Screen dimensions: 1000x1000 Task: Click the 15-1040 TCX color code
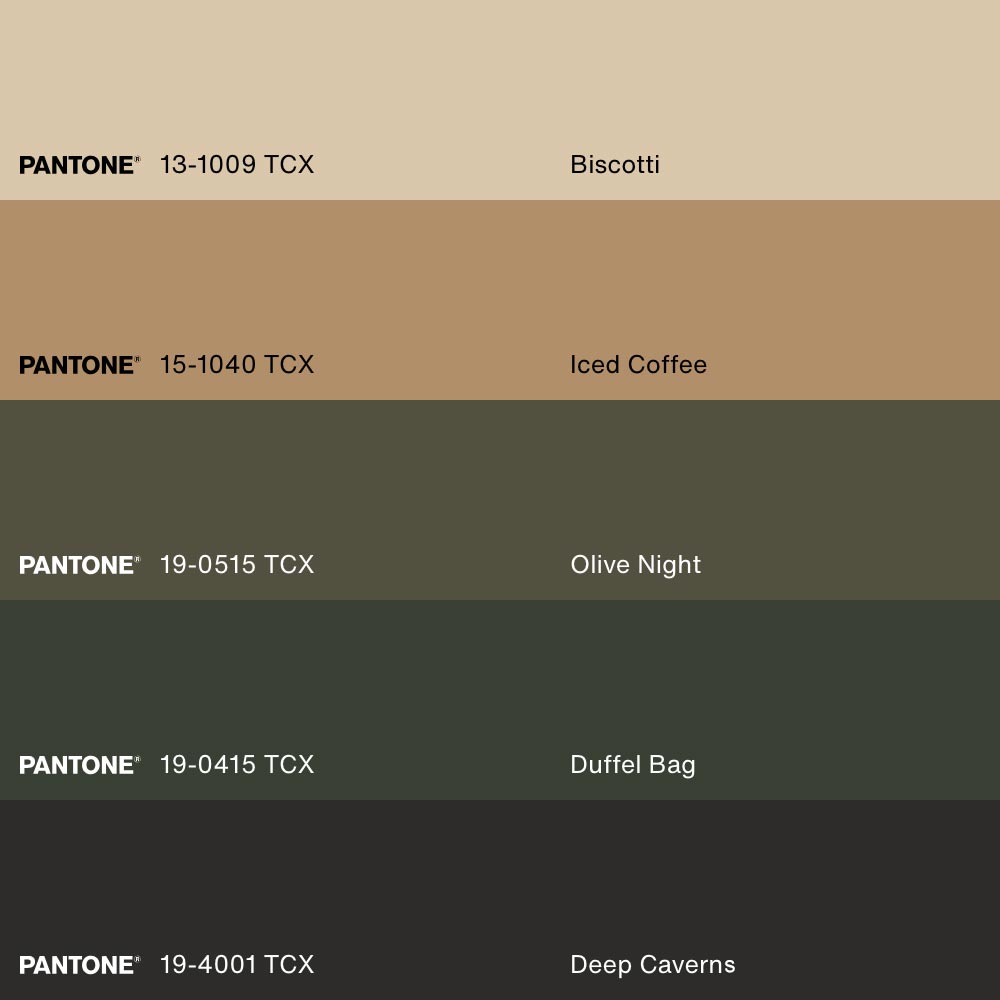pos(237,365)
